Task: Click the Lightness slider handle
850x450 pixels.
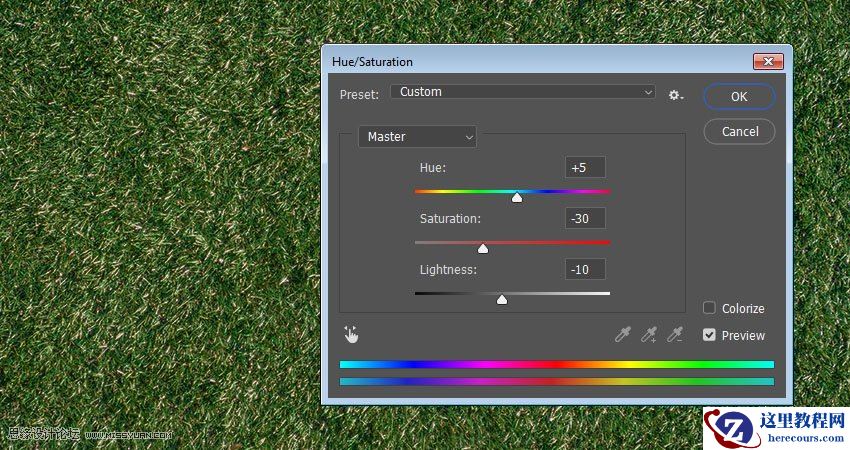Action: (502, 300)
